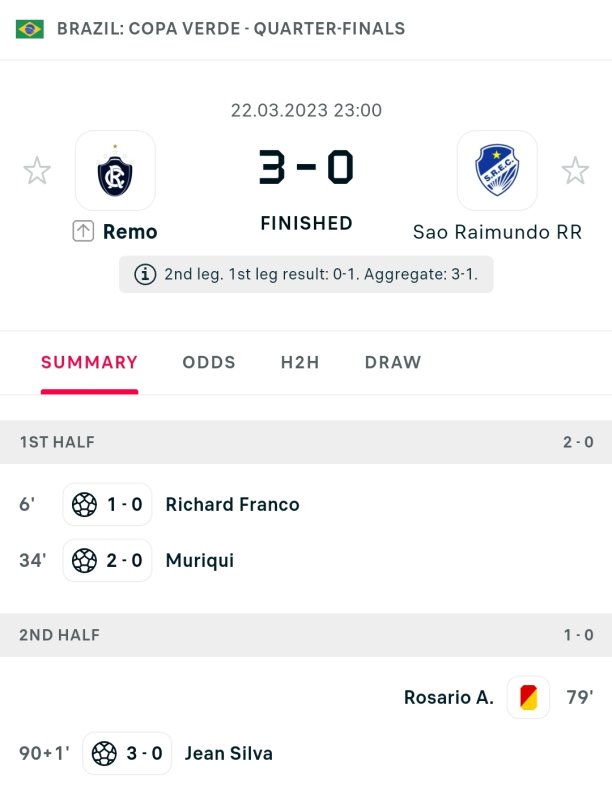The image size is (612, 800).
Task: Open player Muriqui
Action: coord(200,560)
